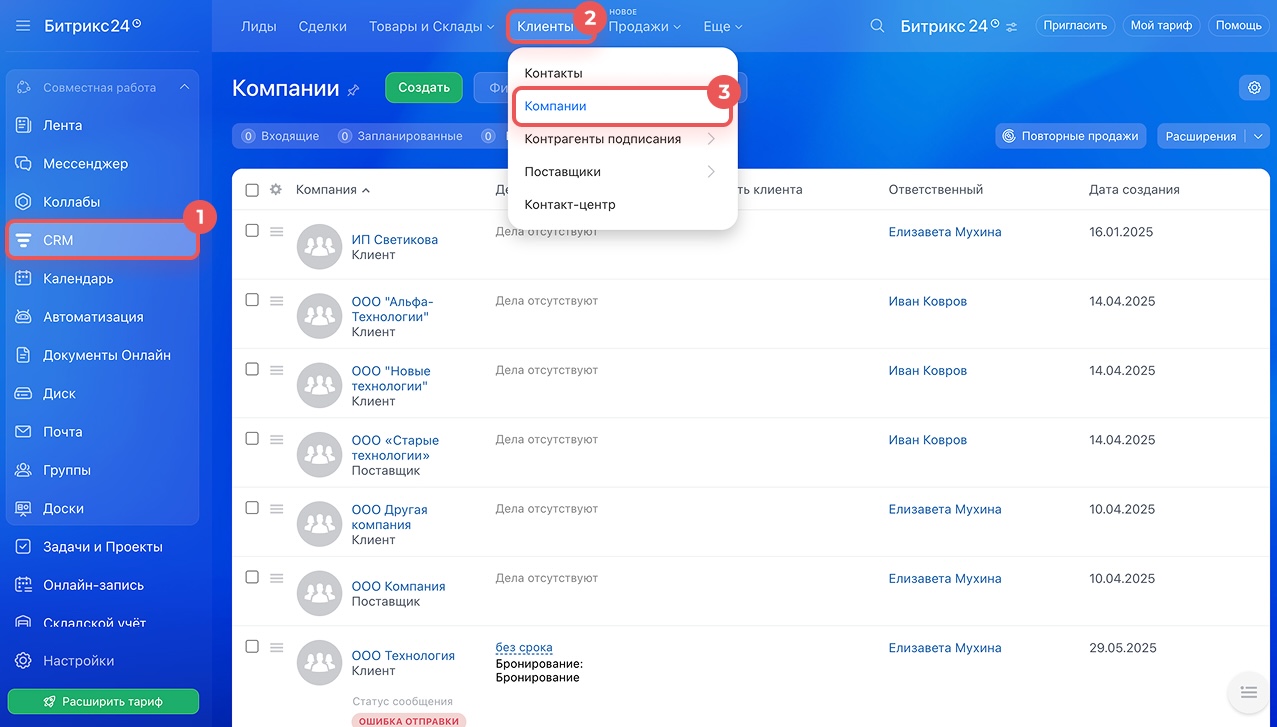Click the search magnifier icon in header
This screenshot has width=1277, height=727.
click(877, 26)
